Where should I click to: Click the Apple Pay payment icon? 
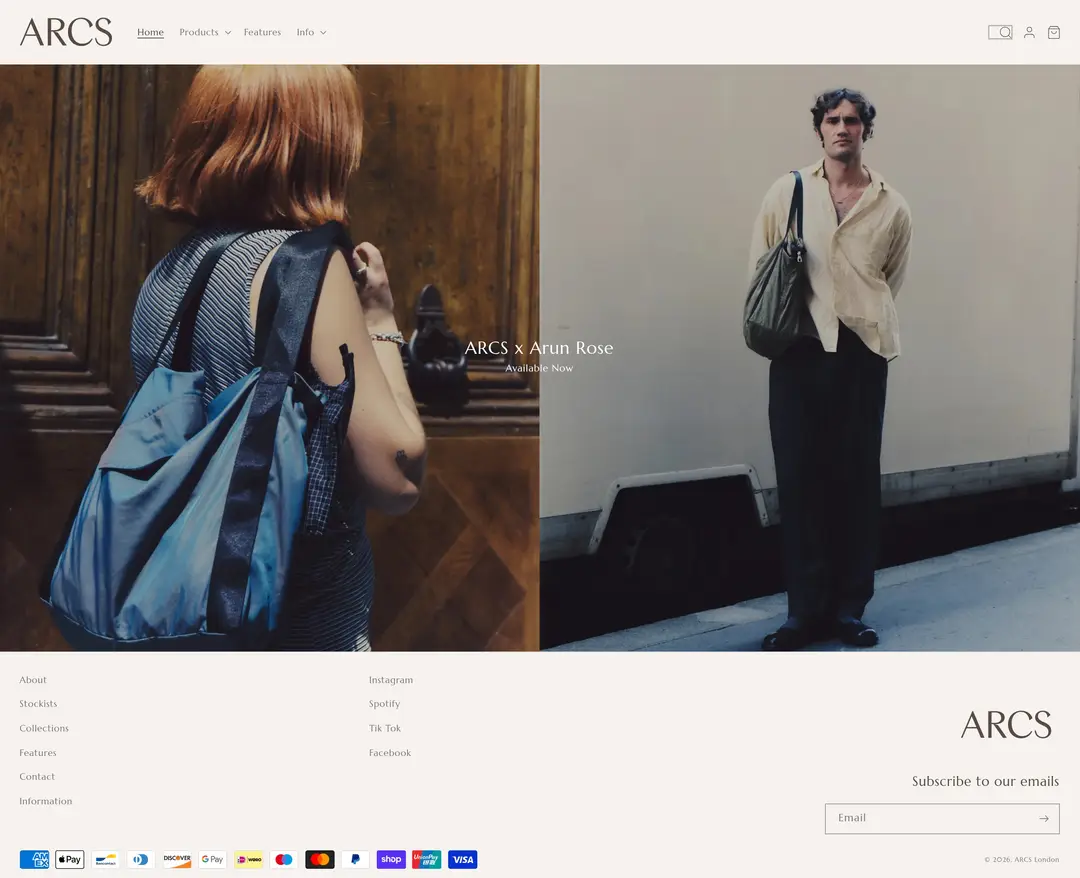point(70,859)
